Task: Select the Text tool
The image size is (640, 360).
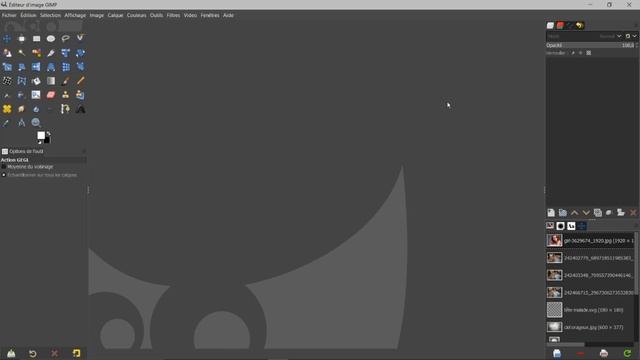Action: [80, 109]
